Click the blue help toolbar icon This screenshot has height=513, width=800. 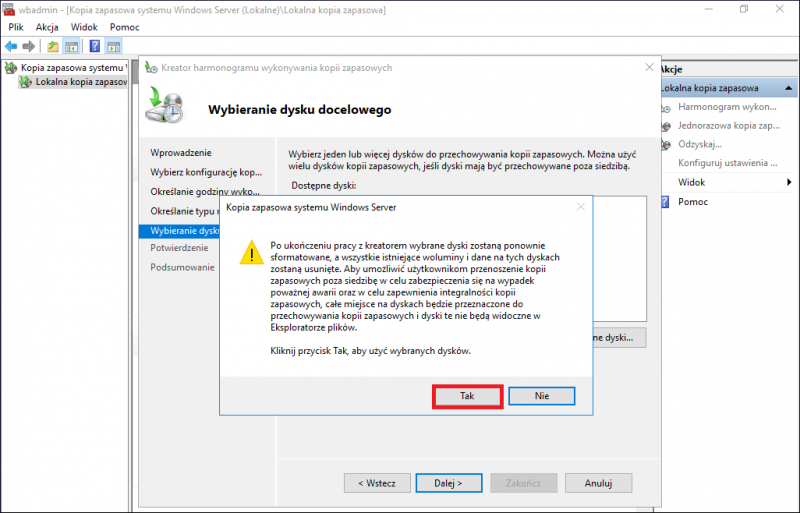tap(94, 46)
